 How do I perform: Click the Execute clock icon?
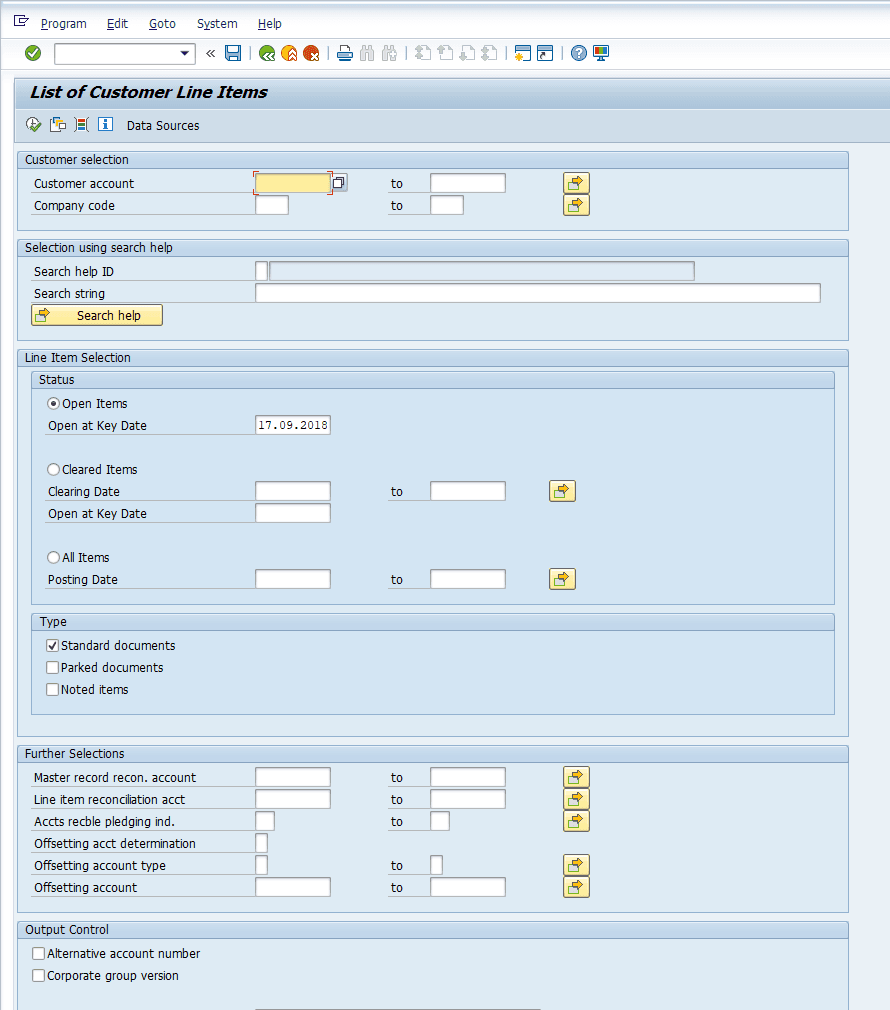pos(33,124)
